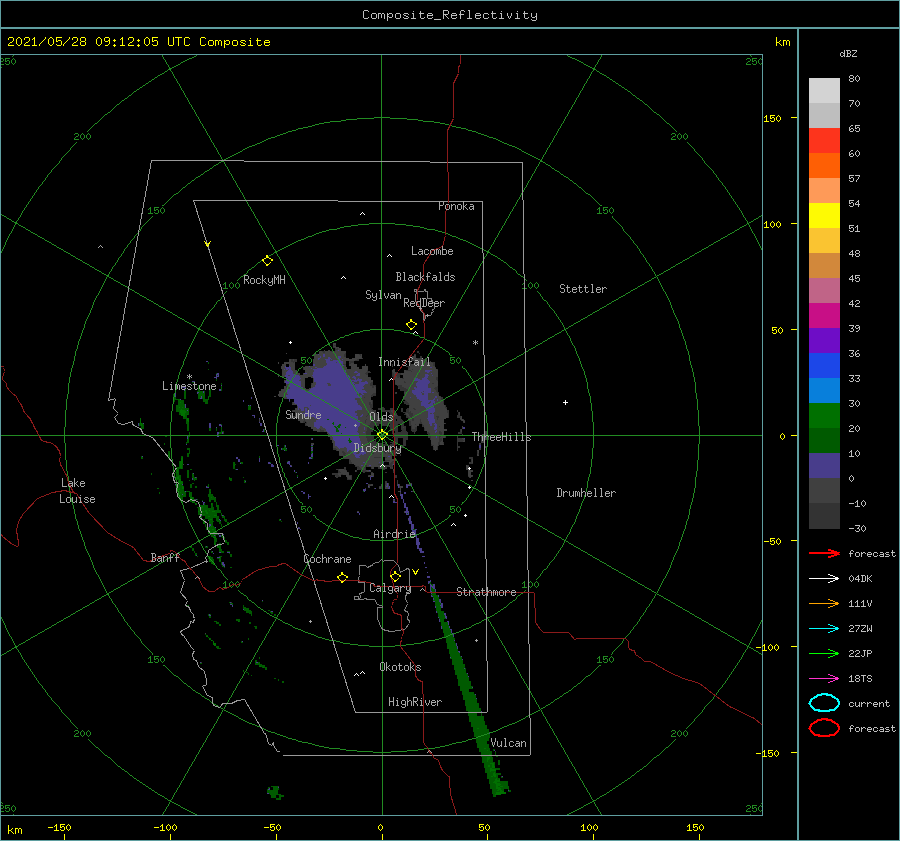This screenshot has width=900, height=841.
Task: Click the Stettler label on map
Action: pos(583,289)
